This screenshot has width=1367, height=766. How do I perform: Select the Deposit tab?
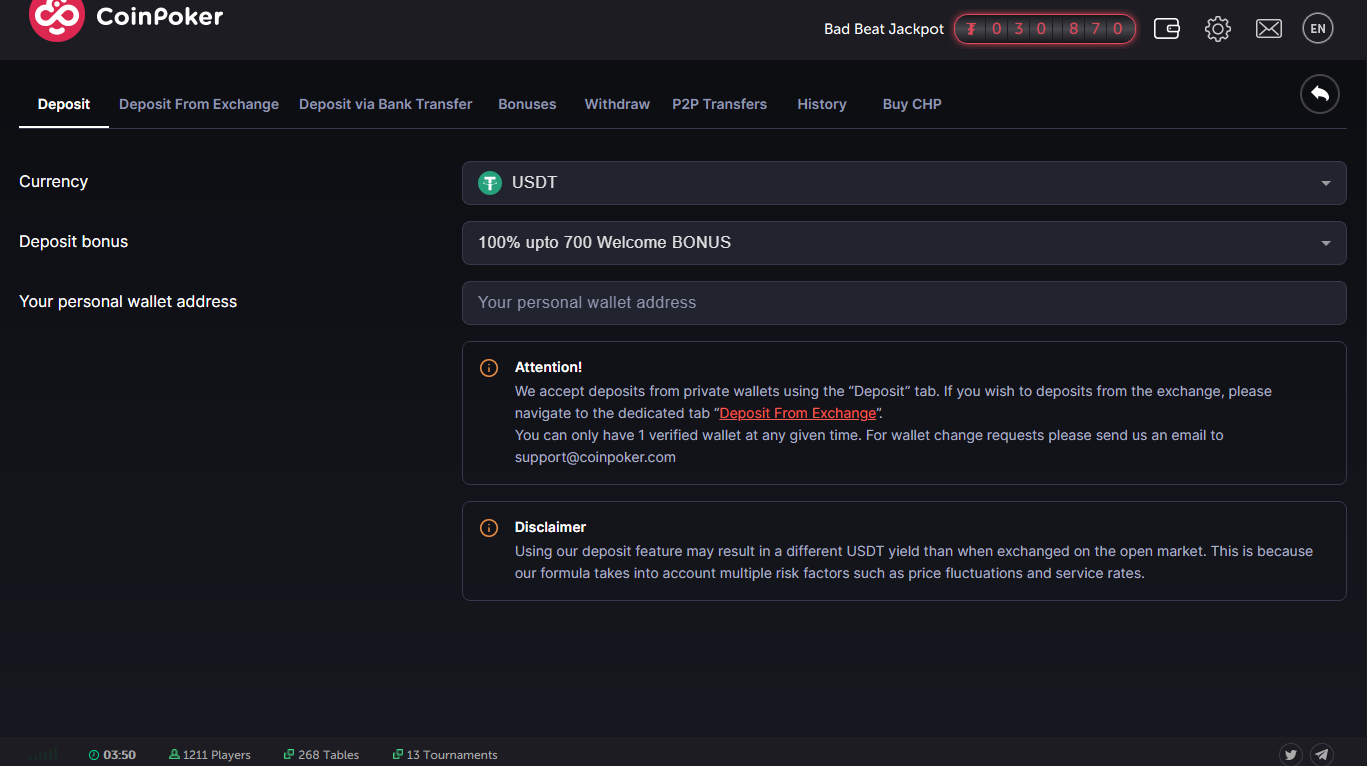tap(64, 104)
